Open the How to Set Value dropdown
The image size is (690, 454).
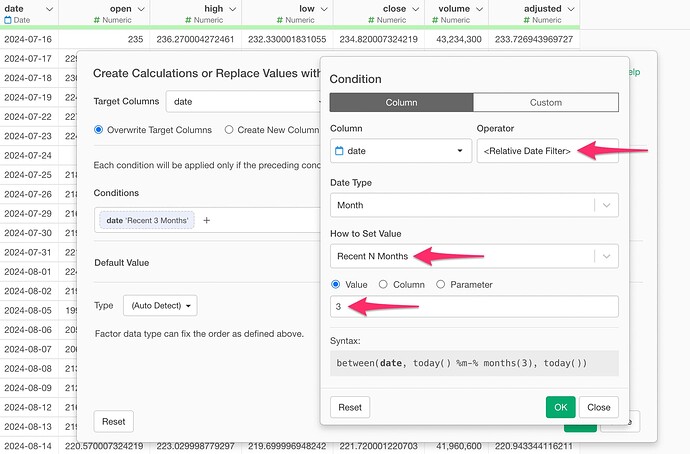474,256
